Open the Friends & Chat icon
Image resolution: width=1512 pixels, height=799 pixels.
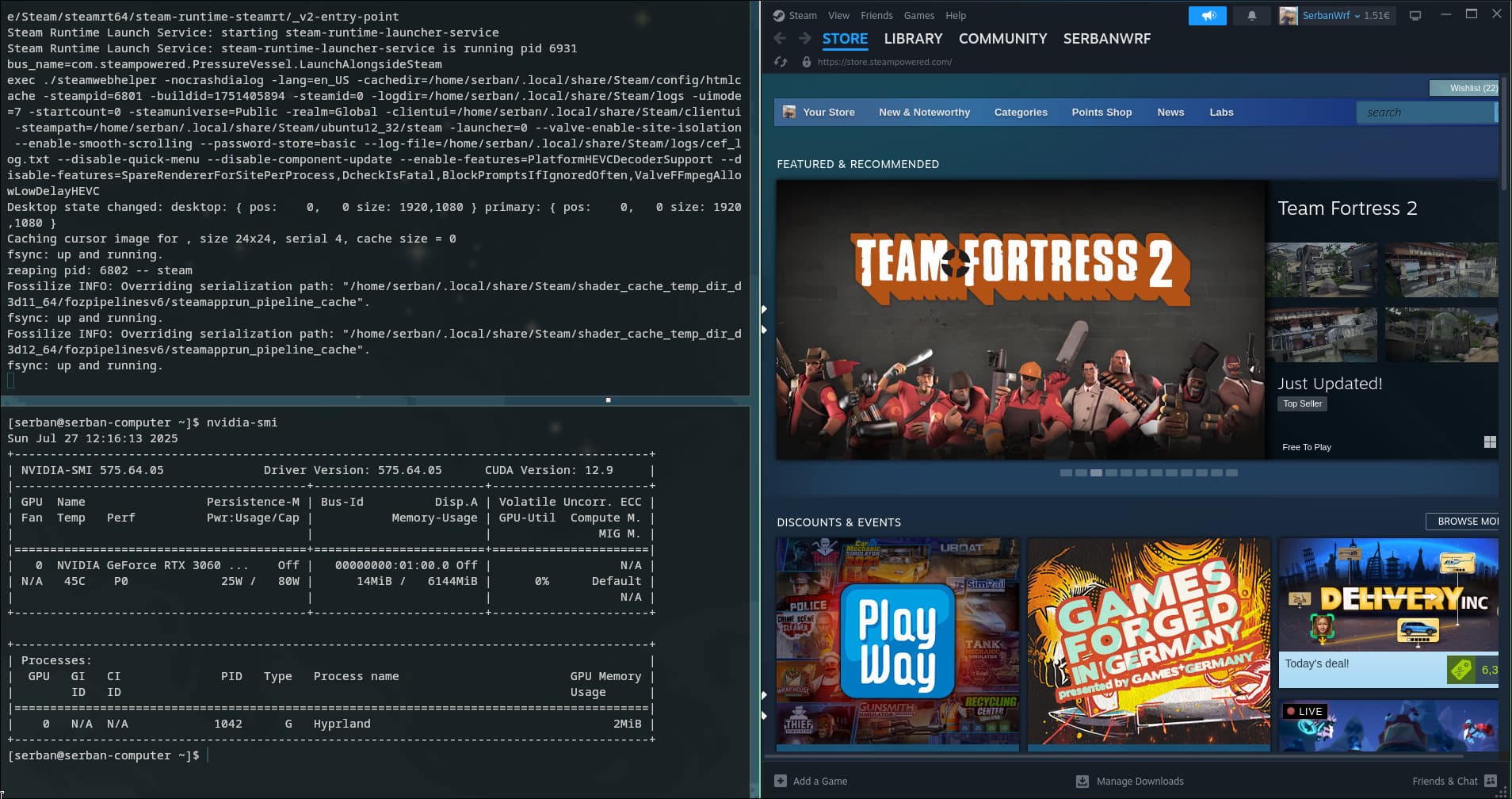click(1491, 781)
